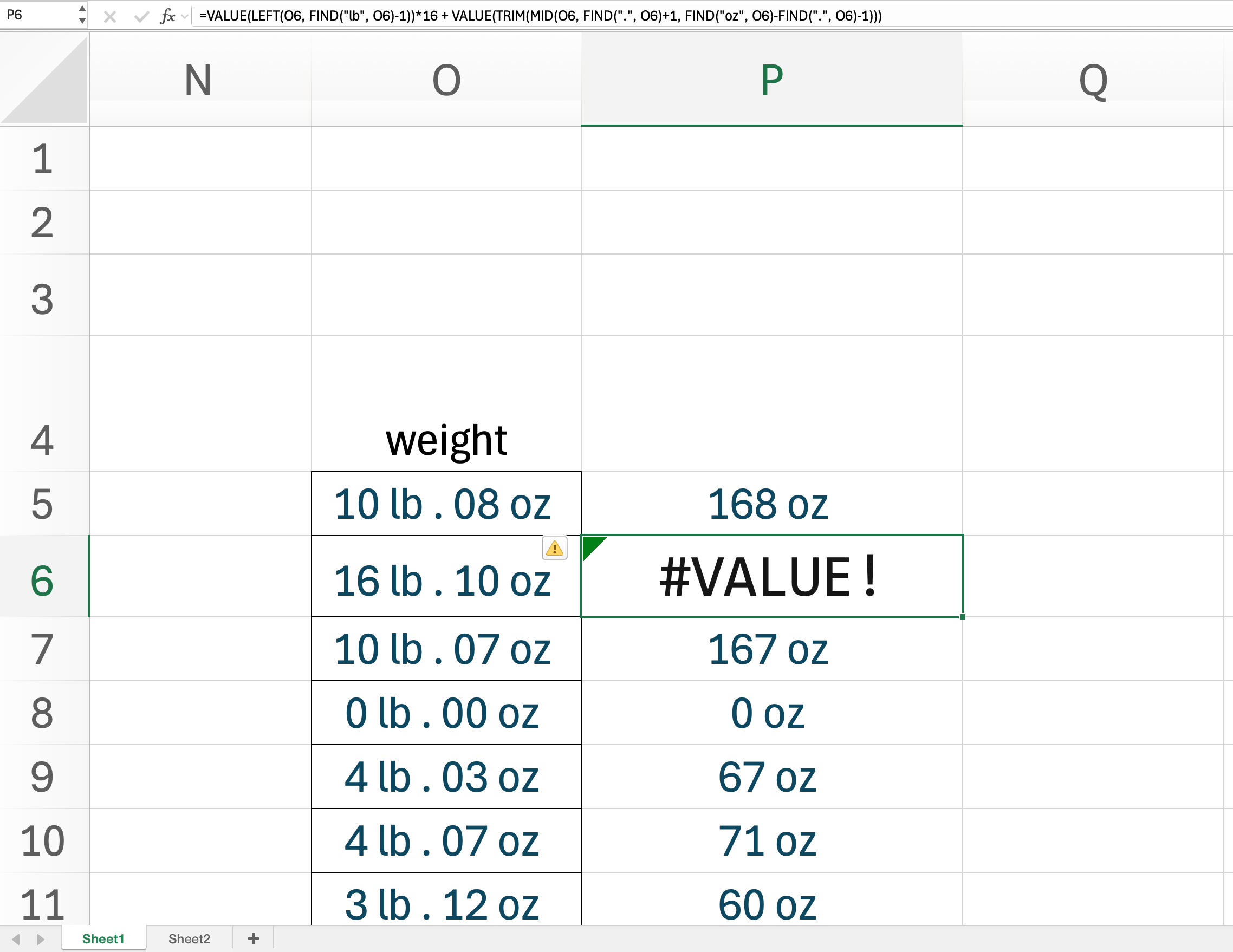Click the Name Box stepper arrows
Image resolution: width=1233 pixels, height=952 pixels.
click(x=82, y=15)
